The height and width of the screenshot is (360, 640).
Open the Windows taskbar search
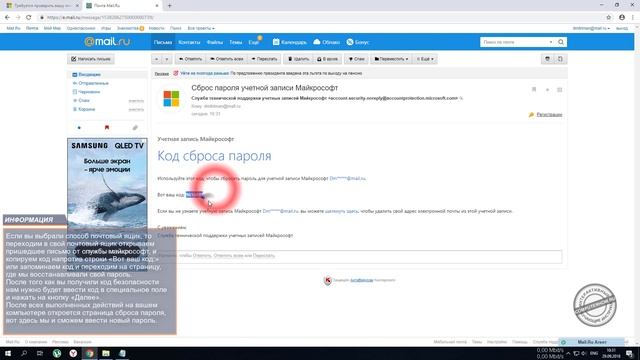(24, 353)
